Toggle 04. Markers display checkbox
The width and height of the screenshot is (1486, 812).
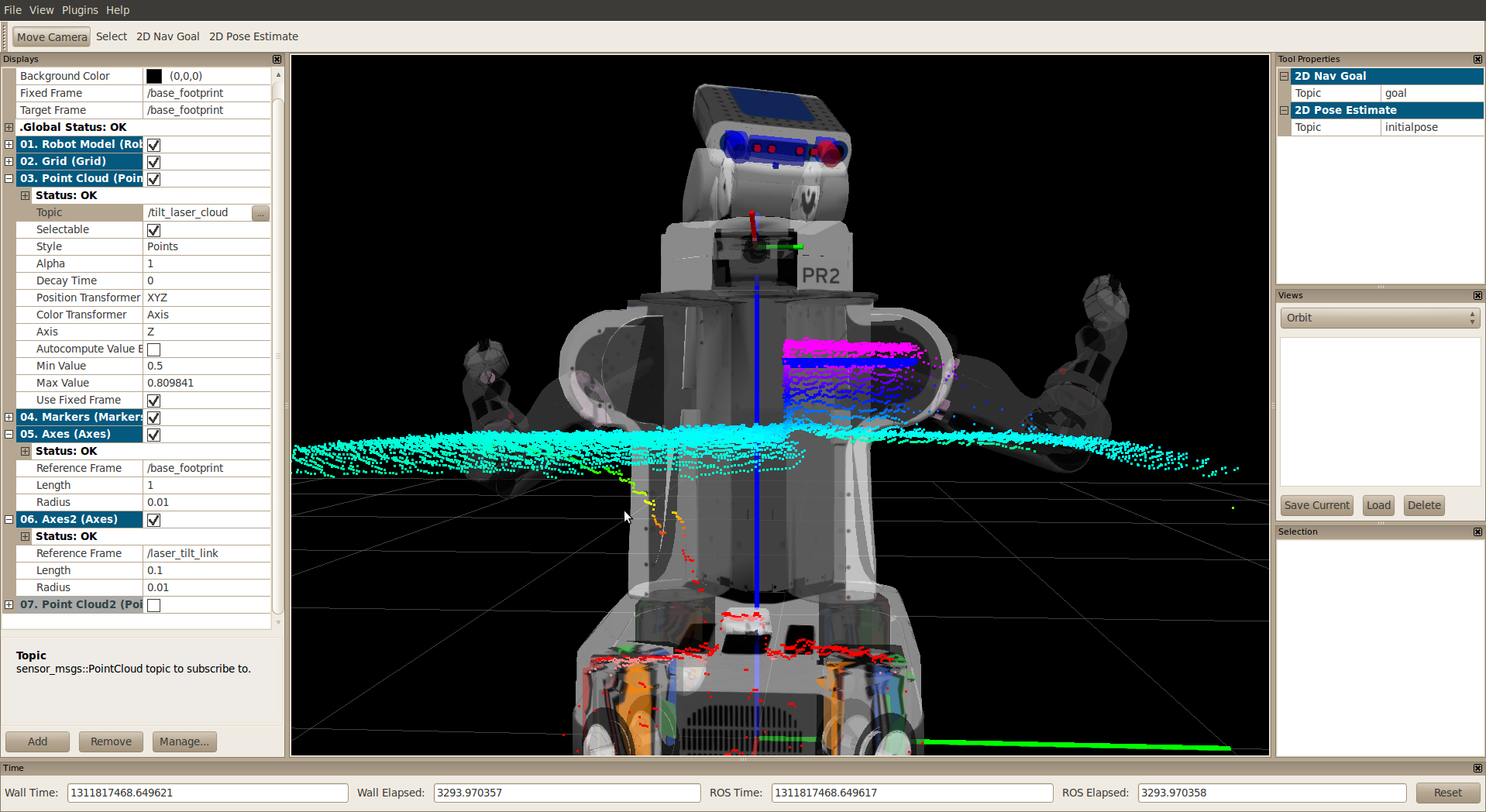(x=154, y=418)
